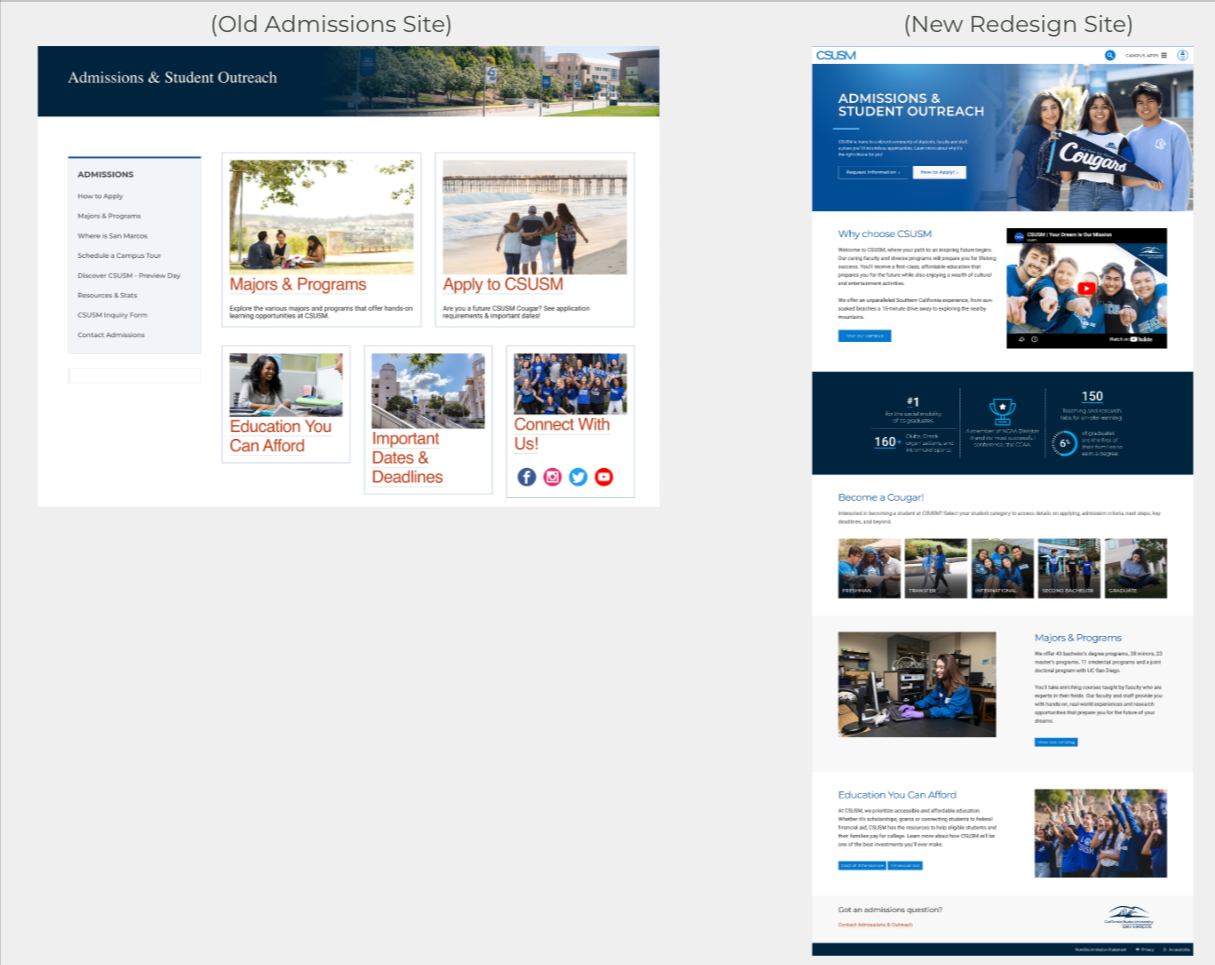Click the Why choose CSUSM heading

(885, 234)
